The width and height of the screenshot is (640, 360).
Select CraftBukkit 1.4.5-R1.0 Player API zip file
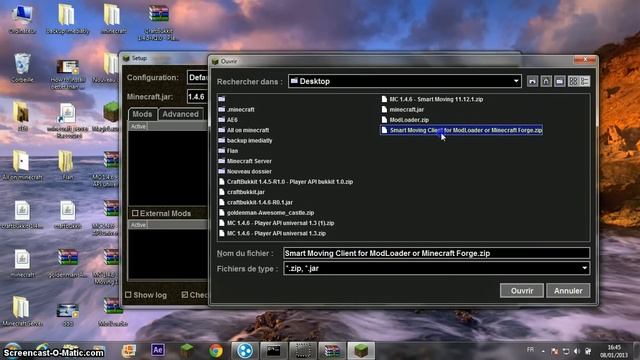coord(286,182)
